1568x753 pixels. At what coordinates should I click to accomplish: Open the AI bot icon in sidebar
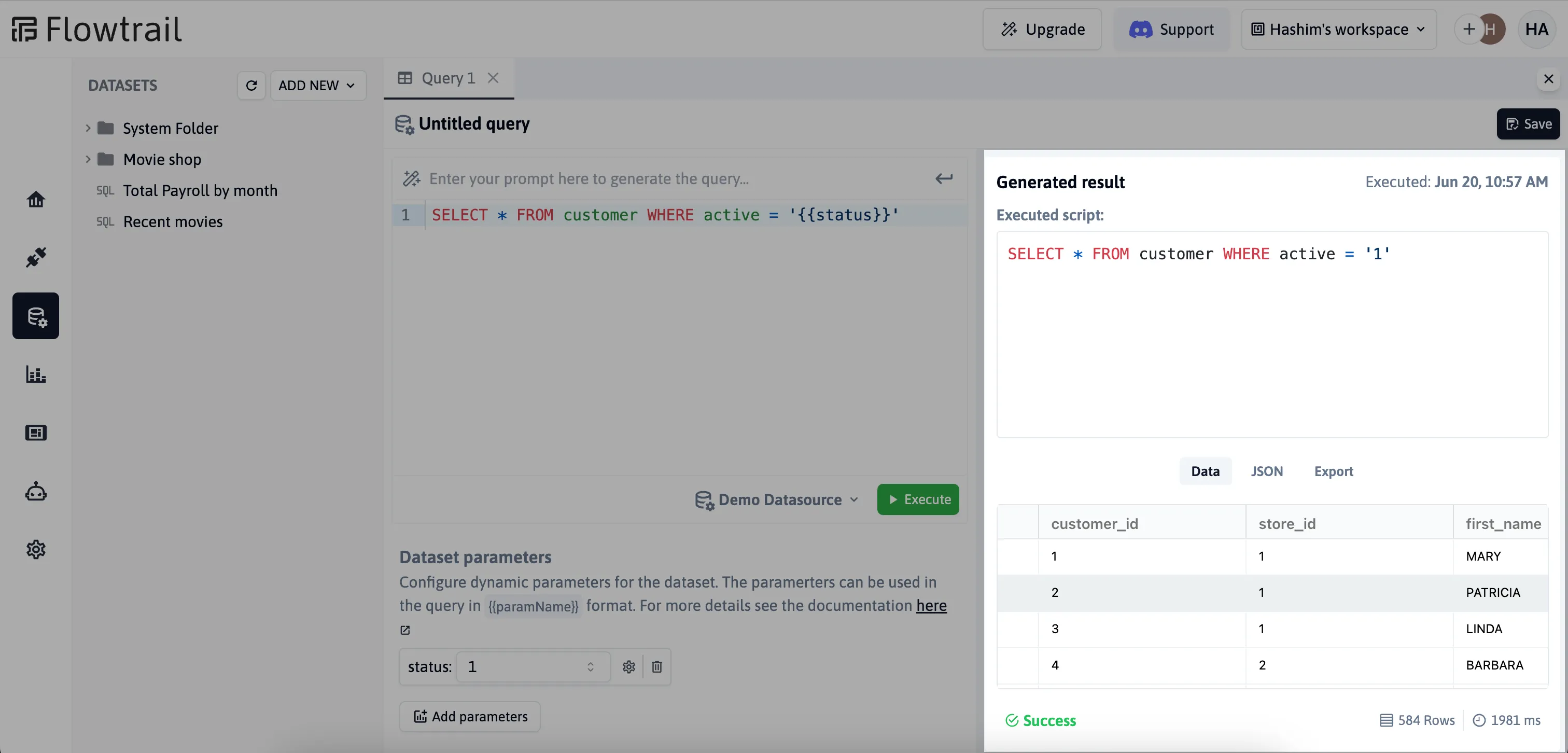(x=35, y=491)
